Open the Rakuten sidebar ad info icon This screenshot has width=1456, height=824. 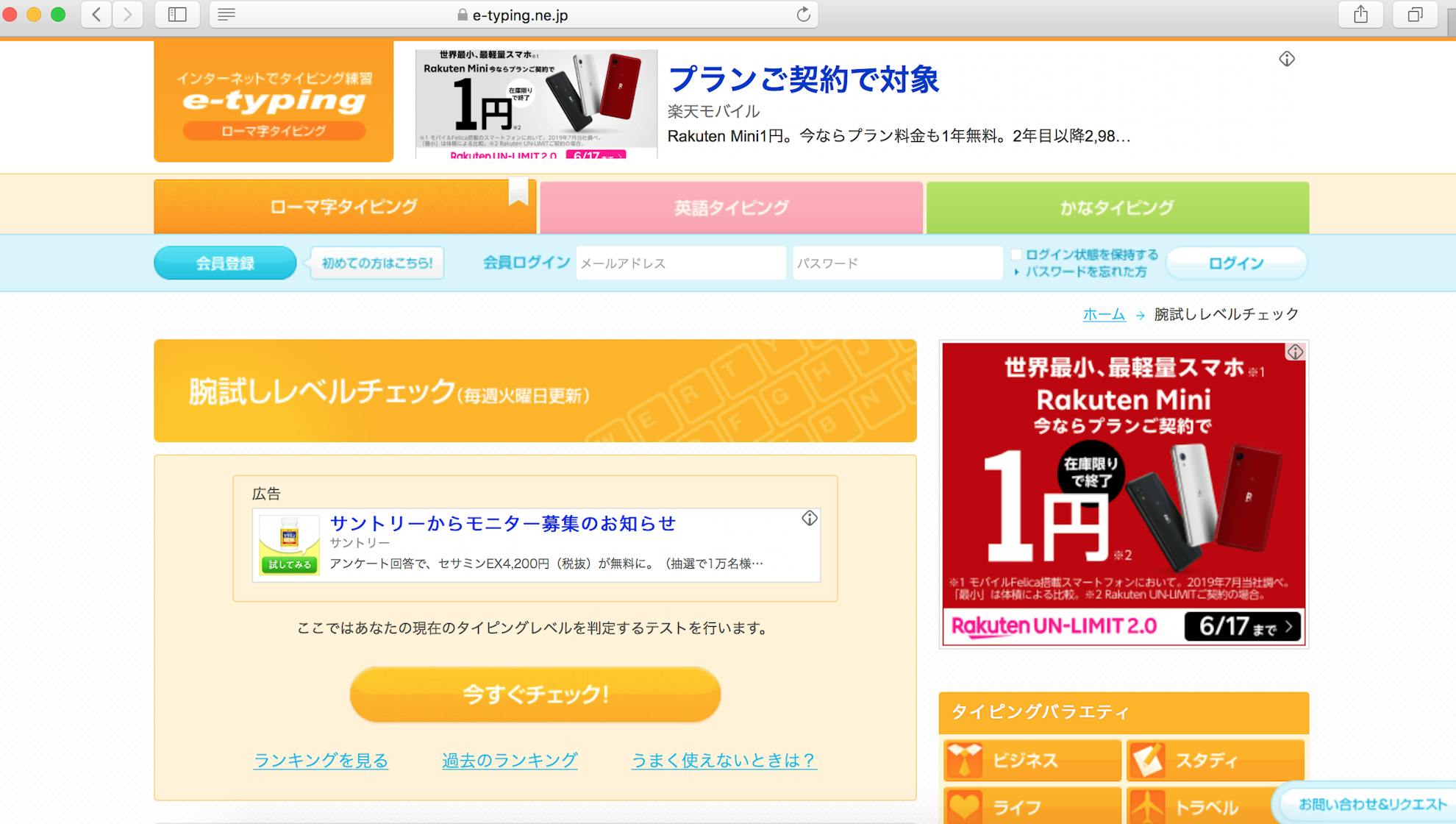[x=1295, y=352]
